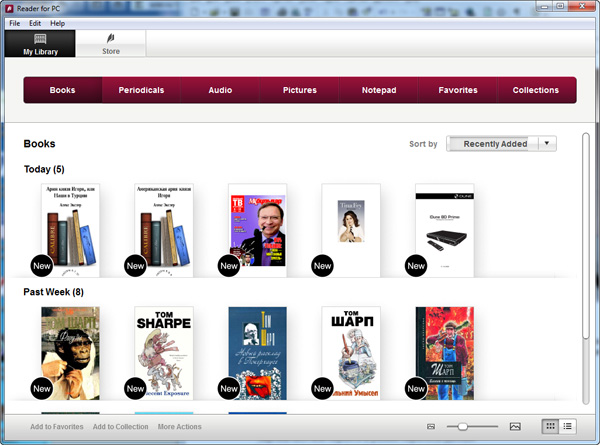
Task: Open the Collections category
Action: 535,90
